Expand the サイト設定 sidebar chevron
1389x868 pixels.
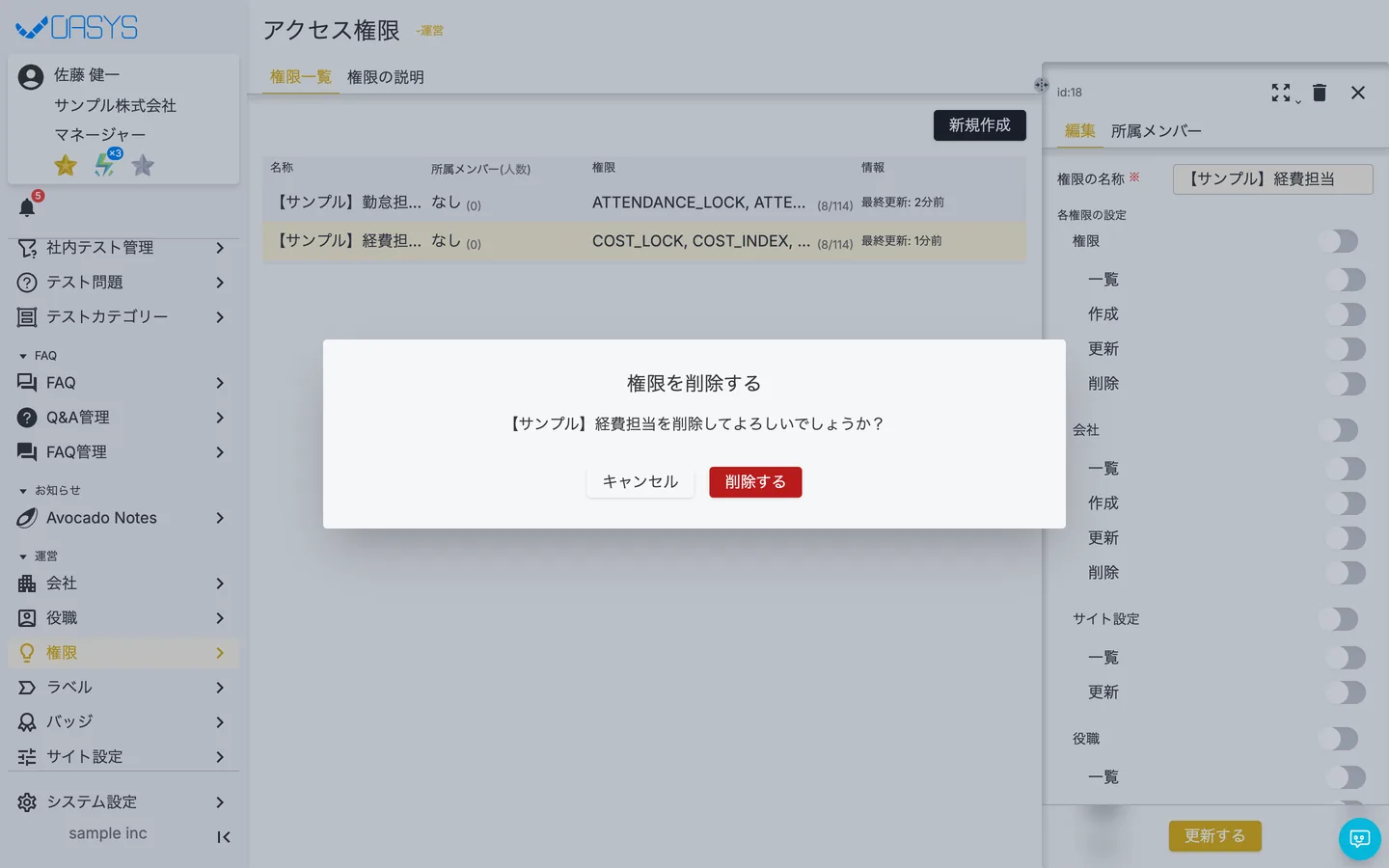pyautogui.click(x=220, y=757)
